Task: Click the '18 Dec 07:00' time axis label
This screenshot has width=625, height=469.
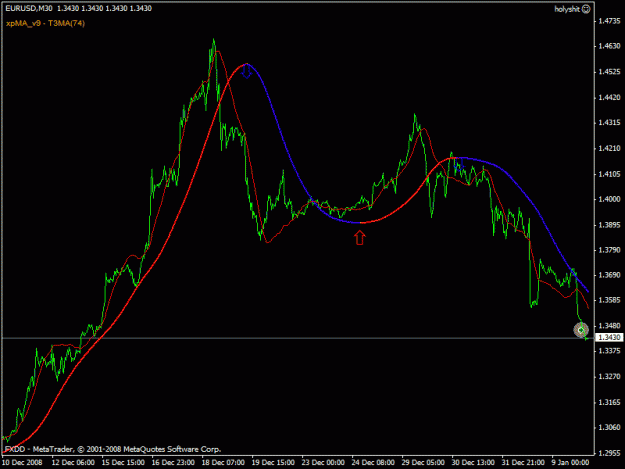Action: [223, 463]
